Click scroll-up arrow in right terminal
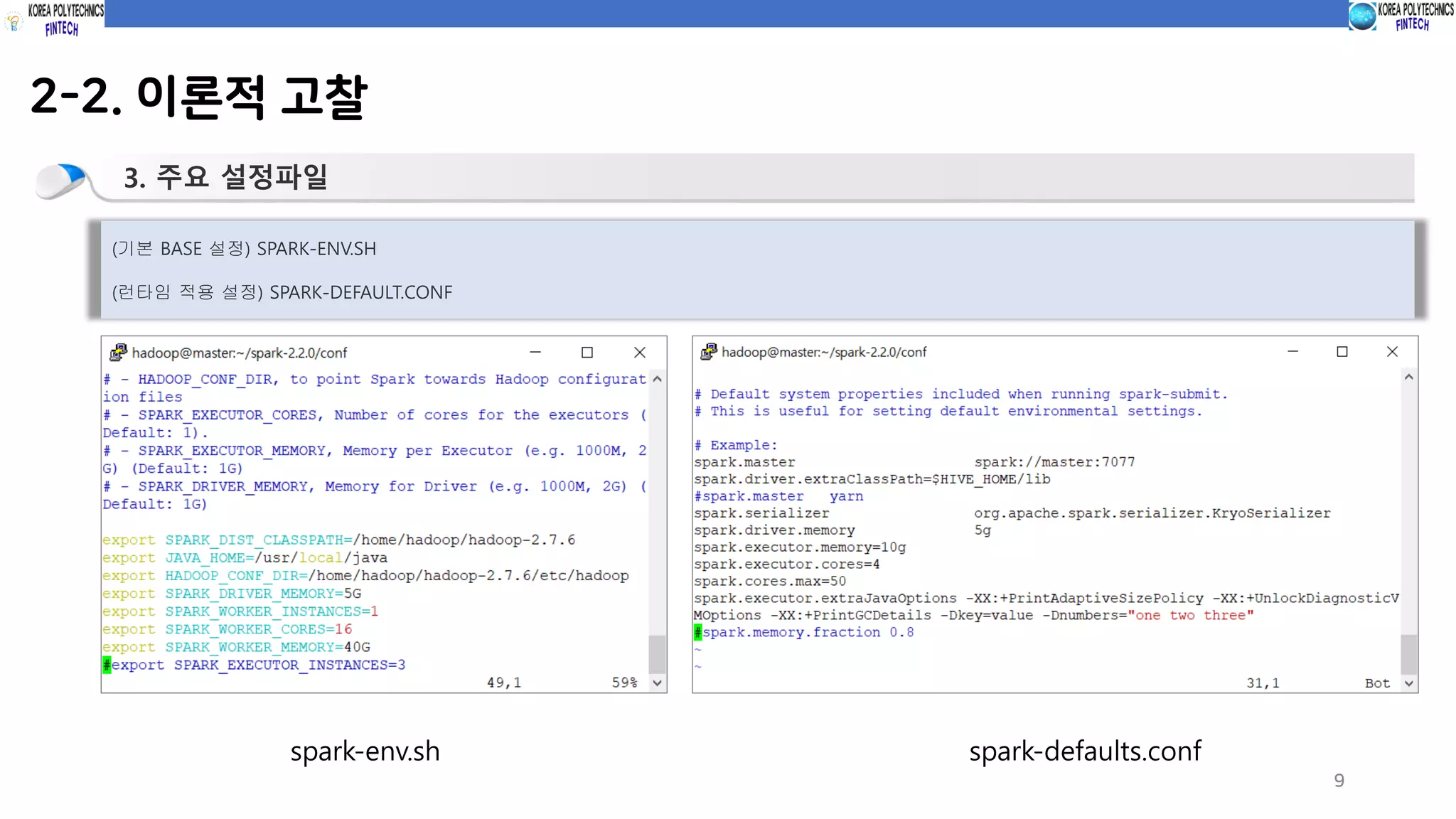 (1408, 377)
